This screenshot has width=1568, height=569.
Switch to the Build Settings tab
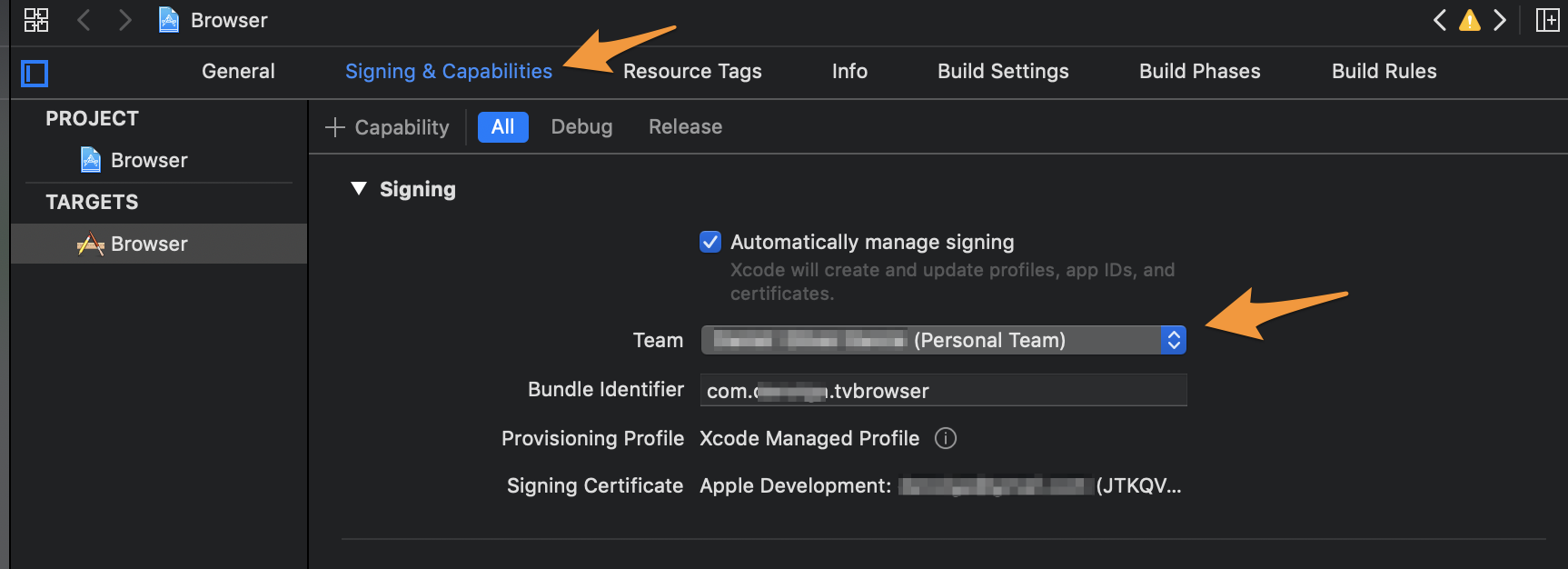point(1003,71)
